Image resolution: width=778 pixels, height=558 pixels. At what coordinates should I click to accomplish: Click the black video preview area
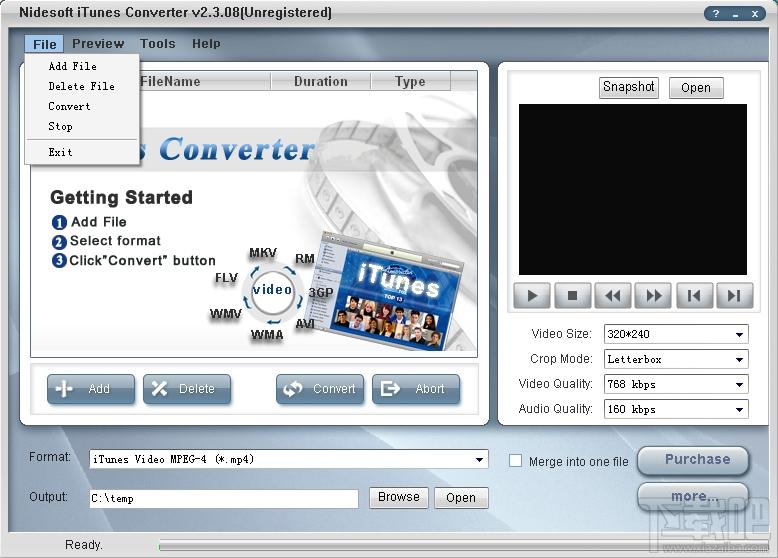633,189
